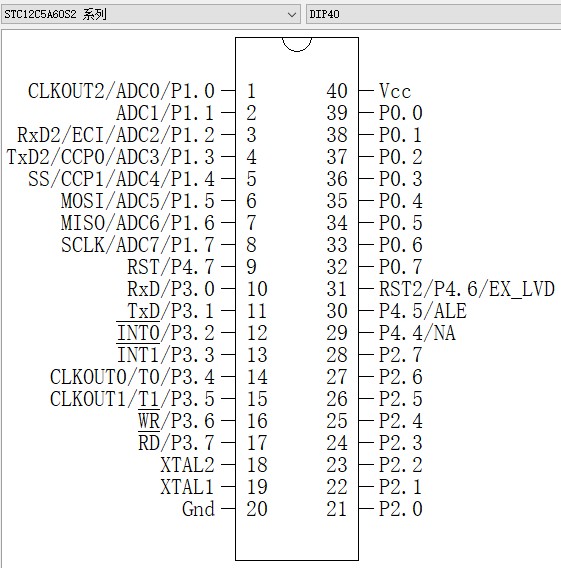The image size is (561, 568).
Task: Click pin label P2.2
Action: [401, 465]
